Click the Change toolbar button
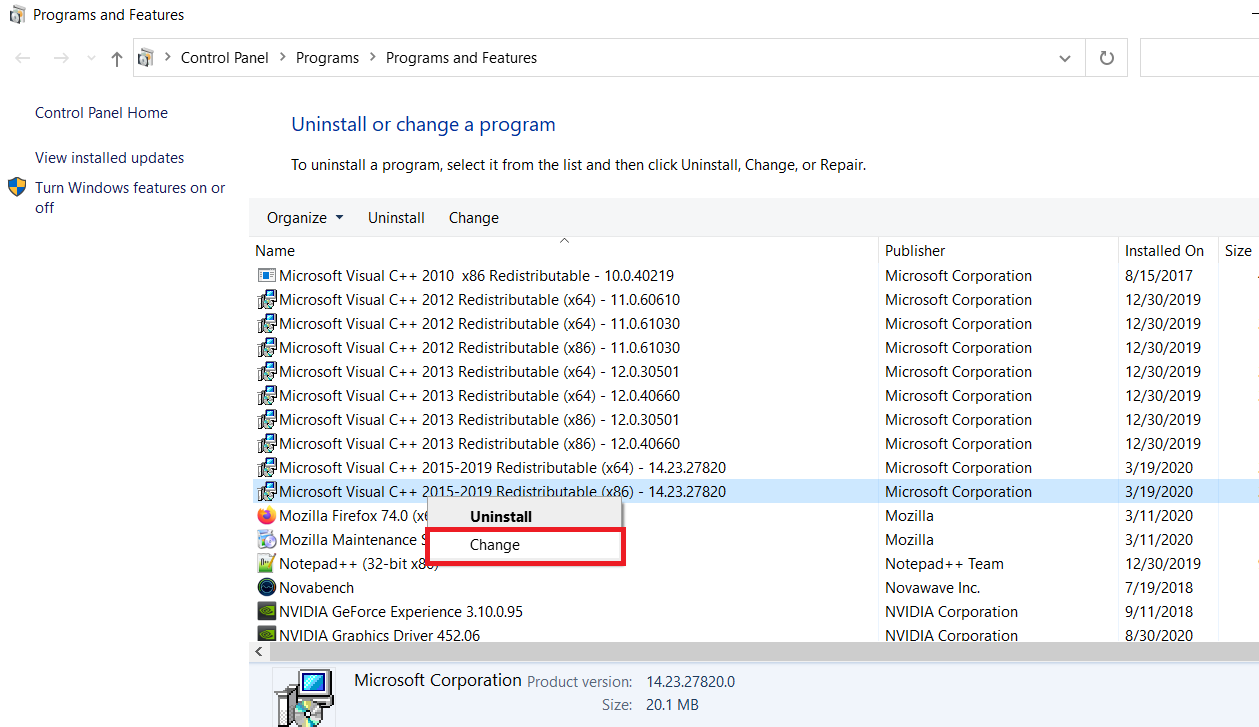The height and width of the screenshot is (727, 1259). coord(474,218)
